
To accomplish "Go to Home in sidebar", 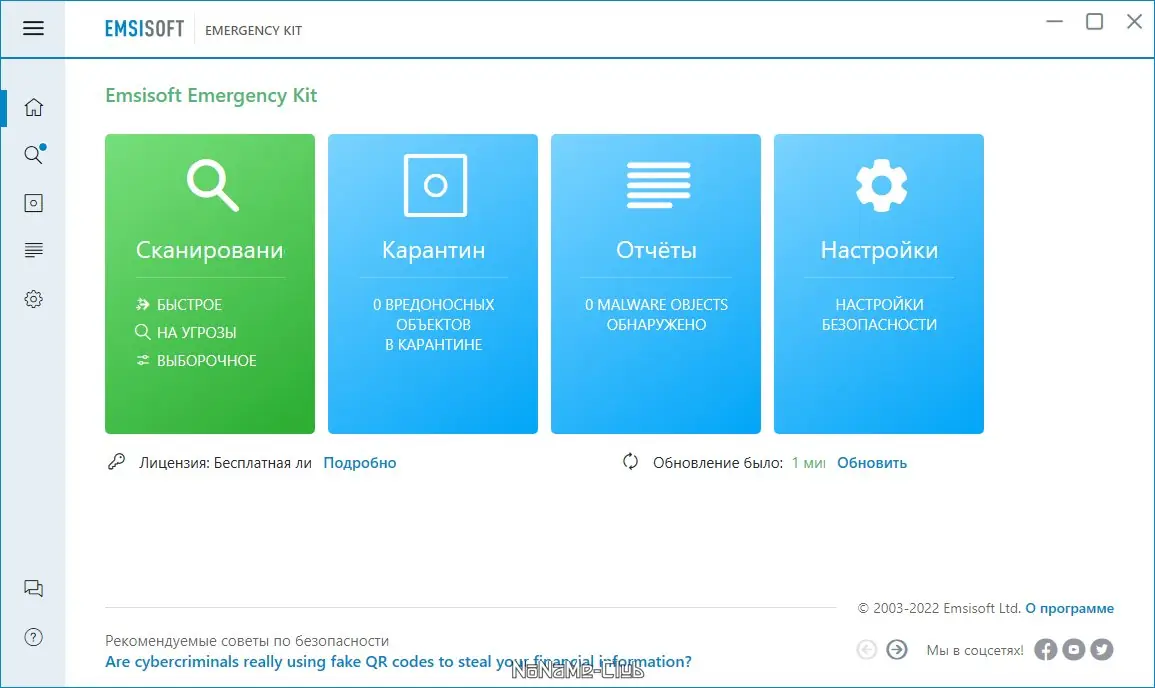I will pos(33,107).
